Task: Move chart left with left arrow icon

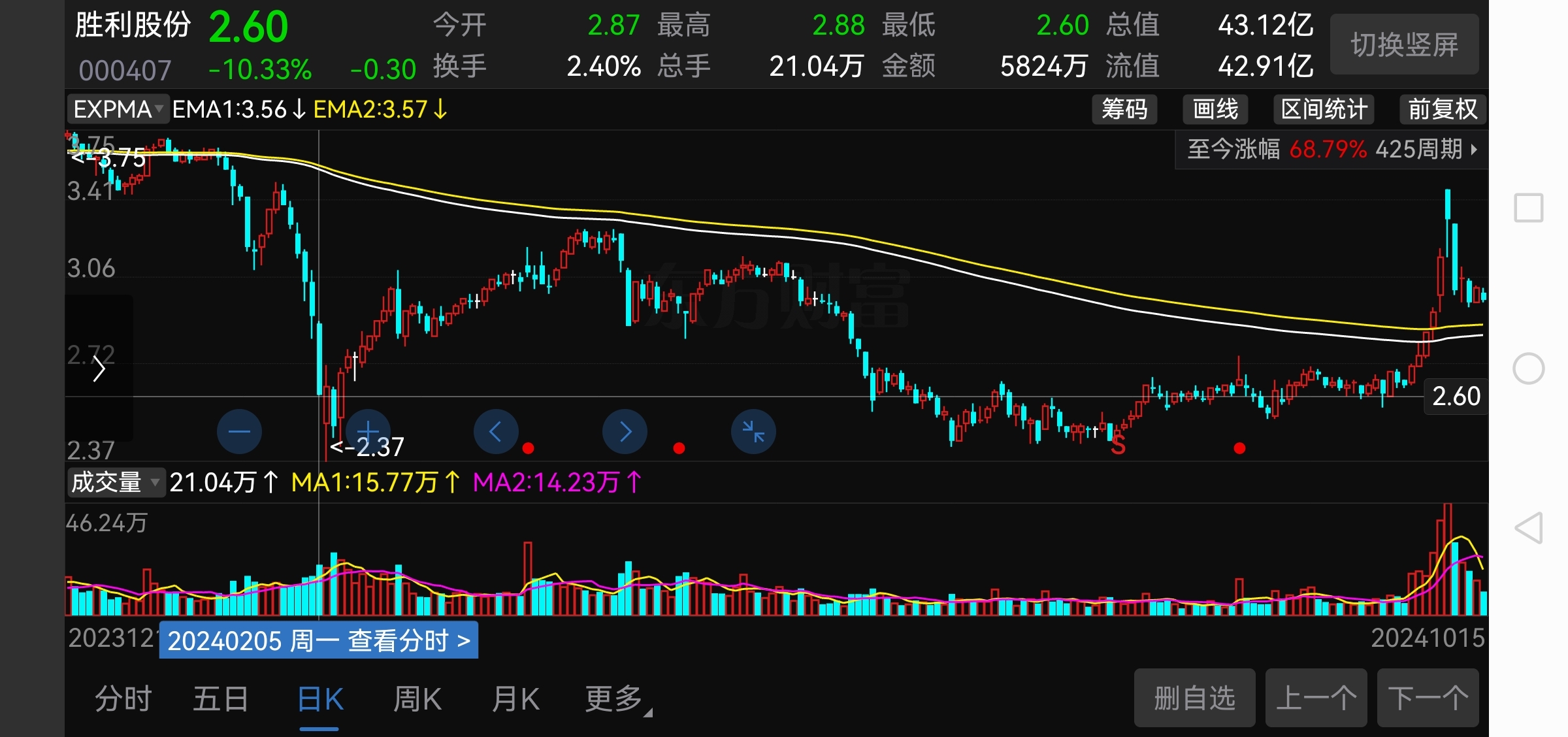Action: (x=496, y=431)
